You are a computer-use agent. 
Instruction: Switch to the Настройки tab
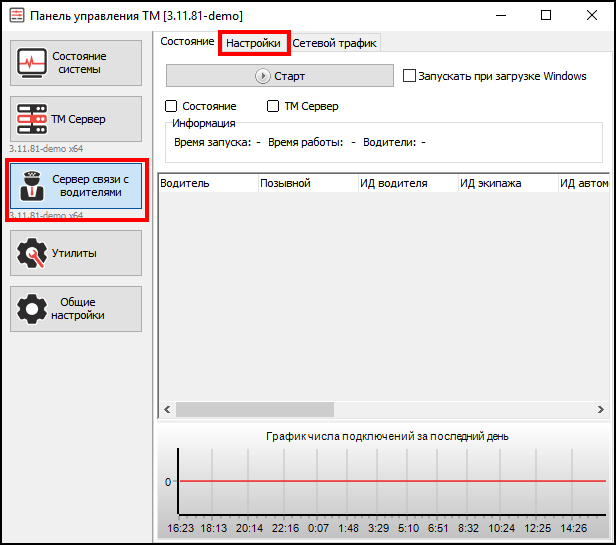(253, 43)
